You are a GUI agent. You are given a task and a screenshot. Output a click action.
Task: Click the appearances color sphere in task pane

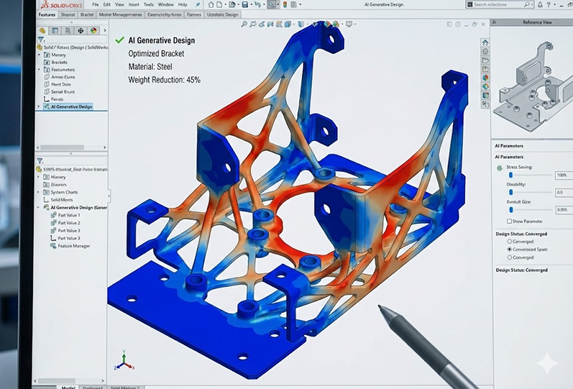tap(485, 78)
